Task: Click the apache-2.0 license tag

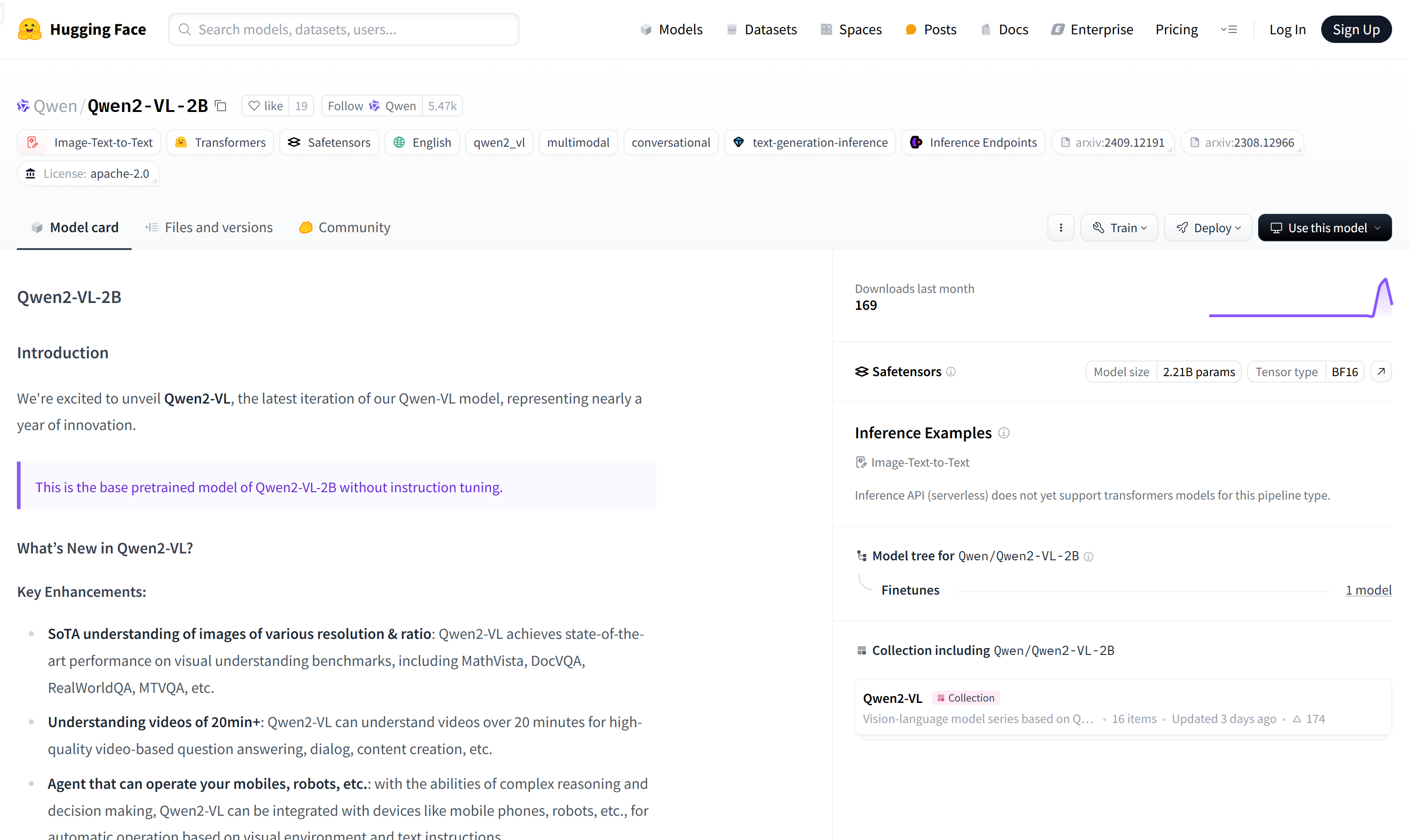Action: click(88, 174)
